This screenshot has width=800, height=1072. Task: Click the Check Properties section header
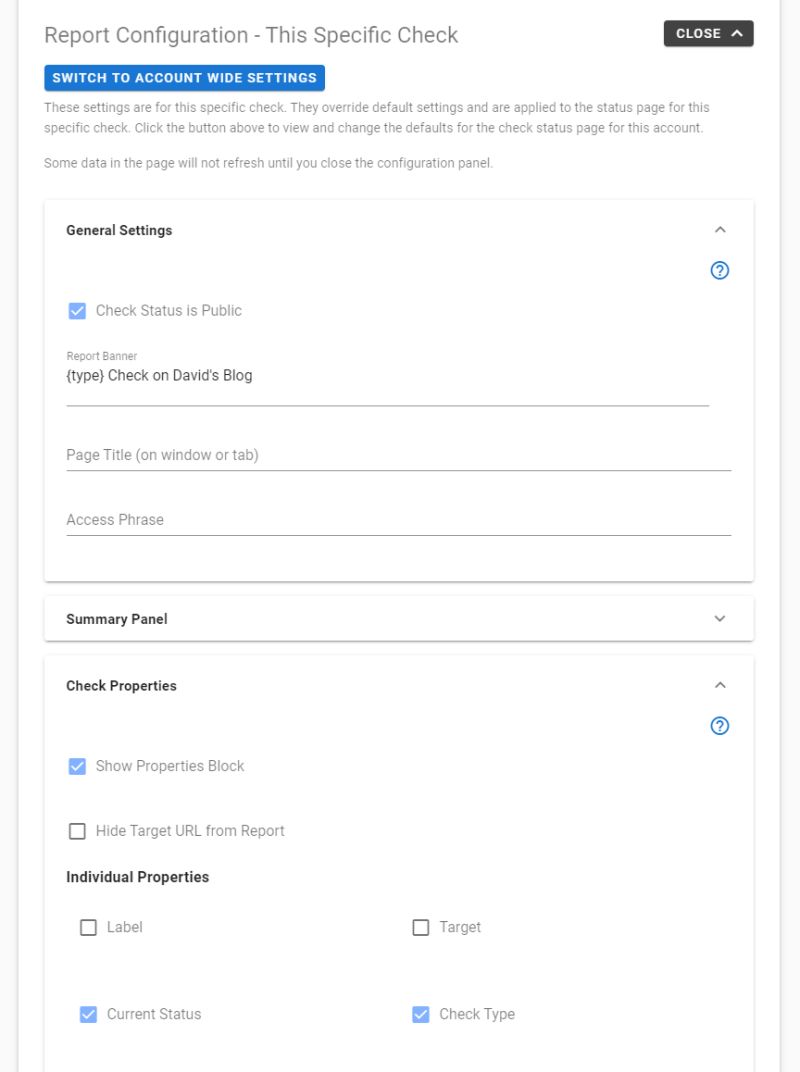click(120, 685)
